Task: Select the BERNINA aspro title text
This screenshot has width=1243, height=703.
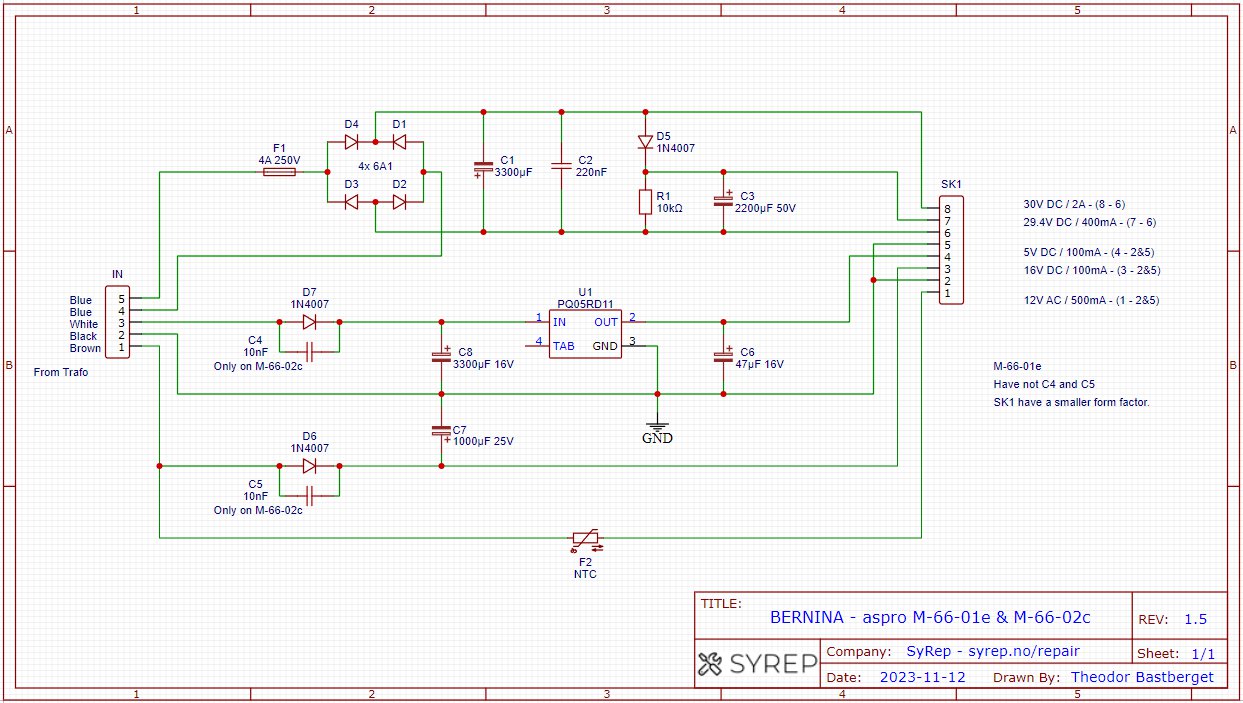Action: point(929,618)
